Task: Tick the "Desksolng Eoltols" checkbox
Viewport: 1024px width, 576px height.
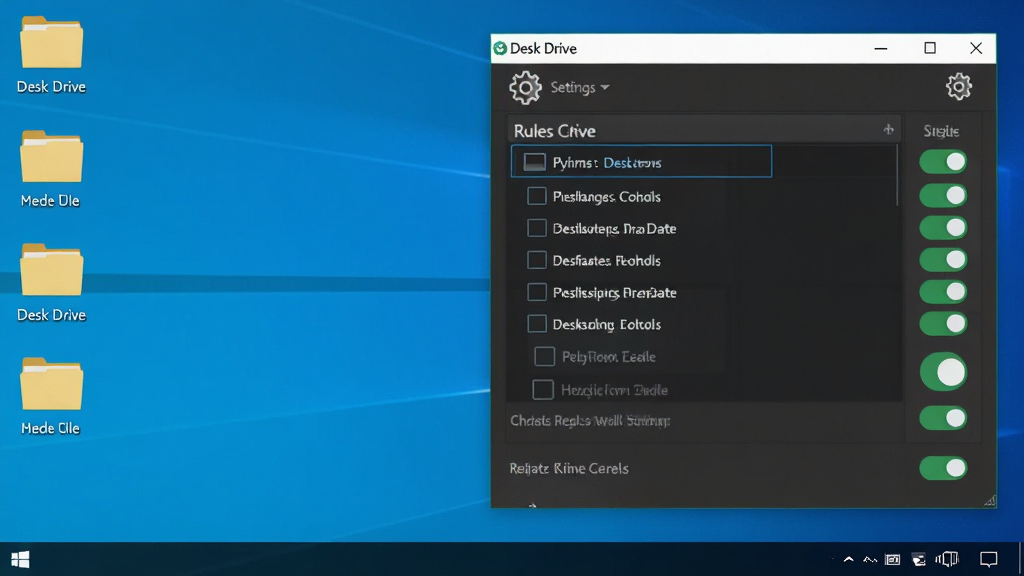Action: (x=537, y=324)
